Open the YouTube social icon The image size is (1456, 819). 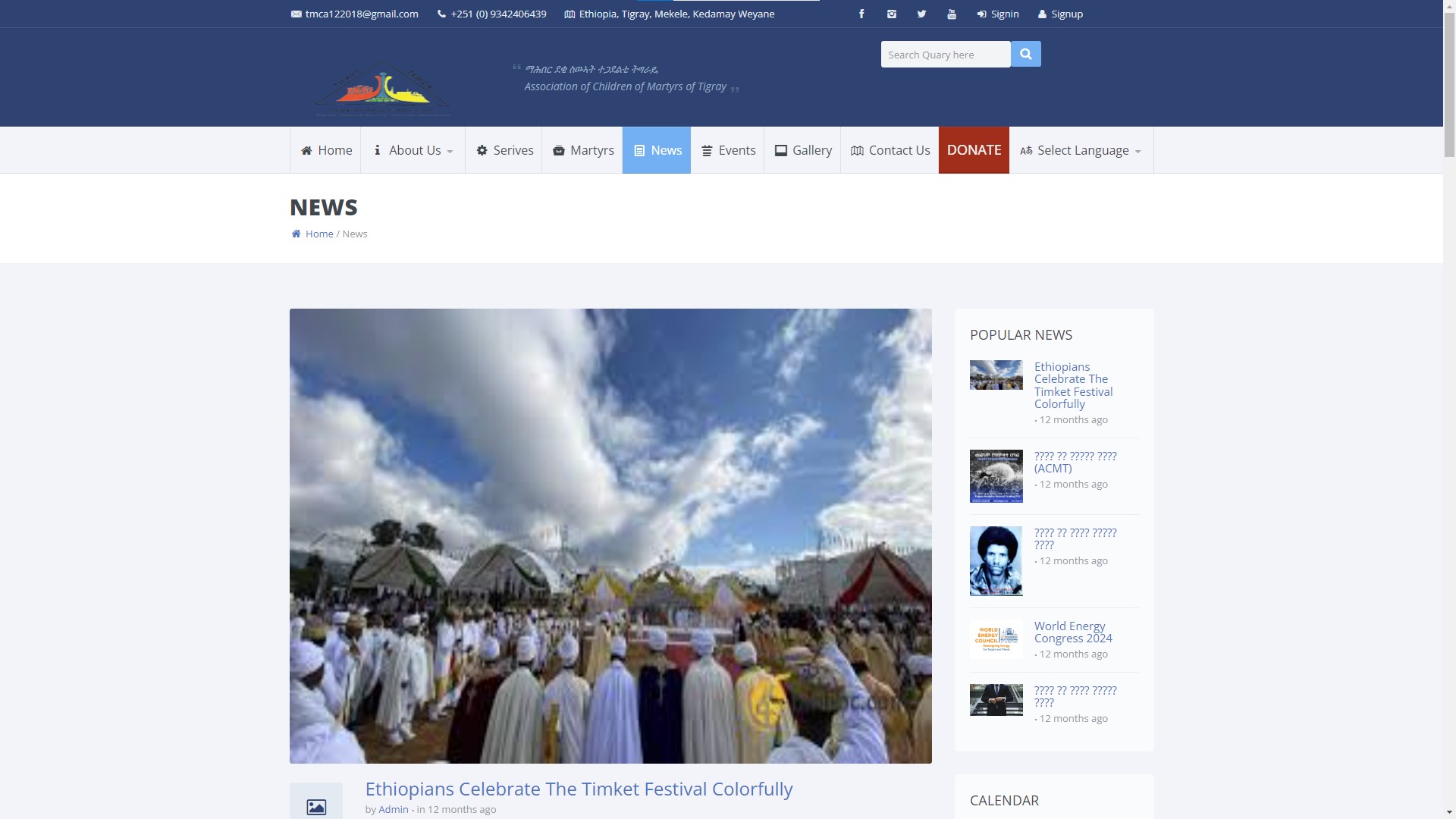click(x=952, y=14)
